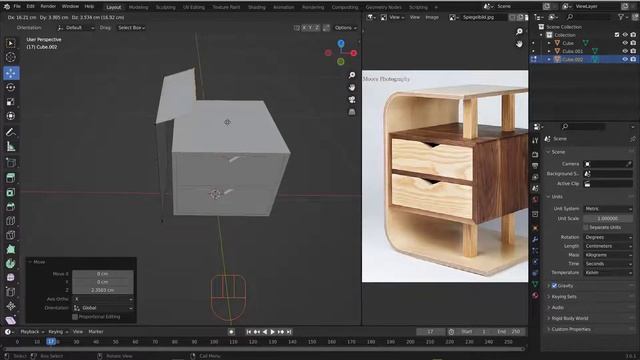The image size is (640, 360).
Task: Expand the Custom Properties panel
Action: [x=570, y=329]
